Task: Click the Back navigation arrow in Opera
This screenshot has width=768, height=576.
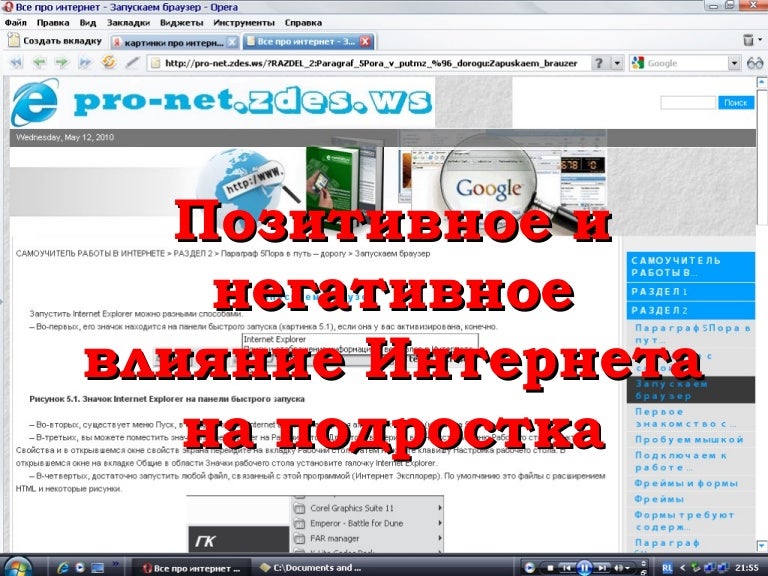Action: pos(37,63)
